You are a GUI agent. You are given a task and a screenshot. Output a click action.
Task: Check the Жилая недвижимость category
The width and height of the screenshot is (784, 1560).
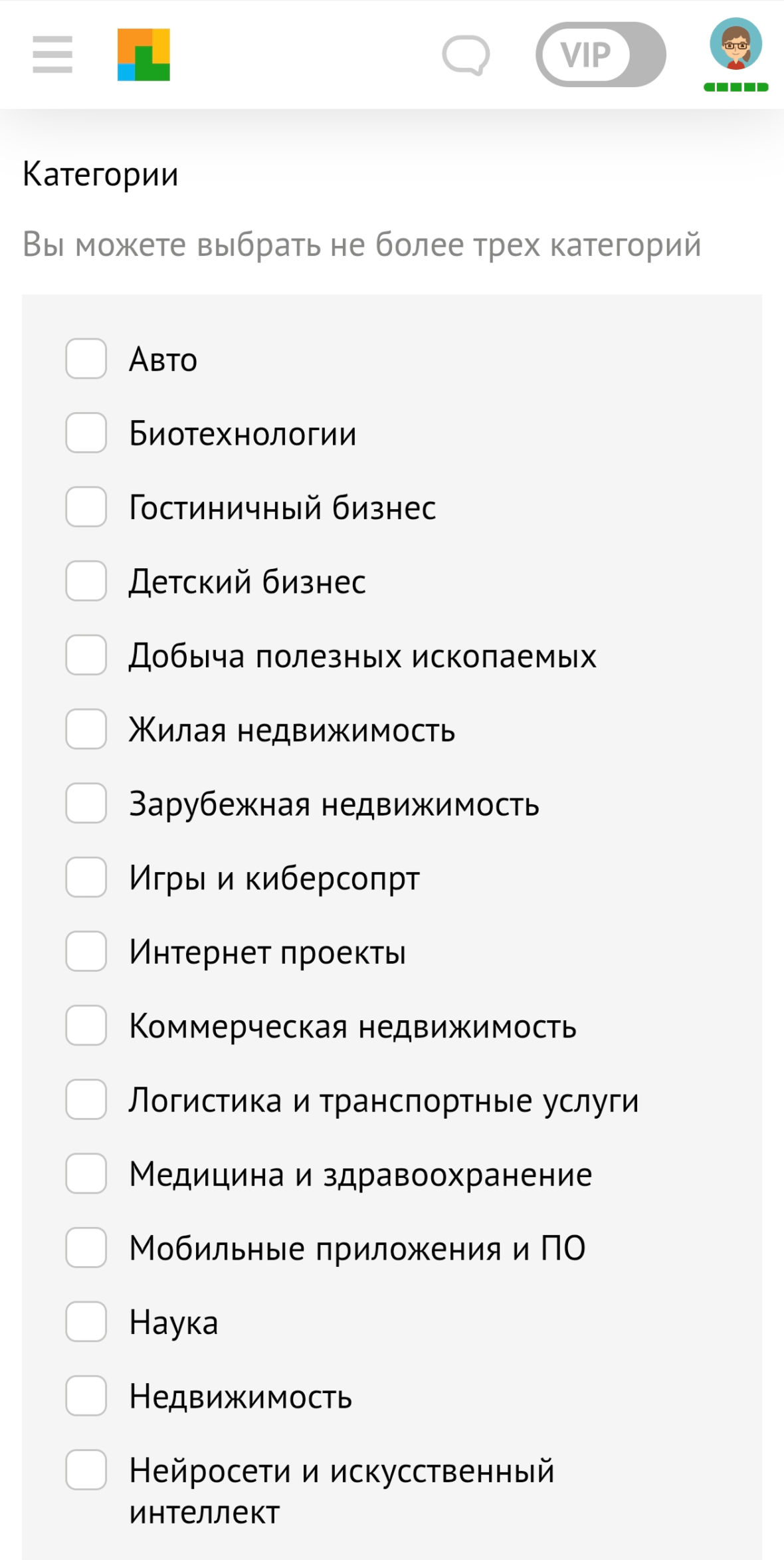pyautogui.click(x=86, y=731)
